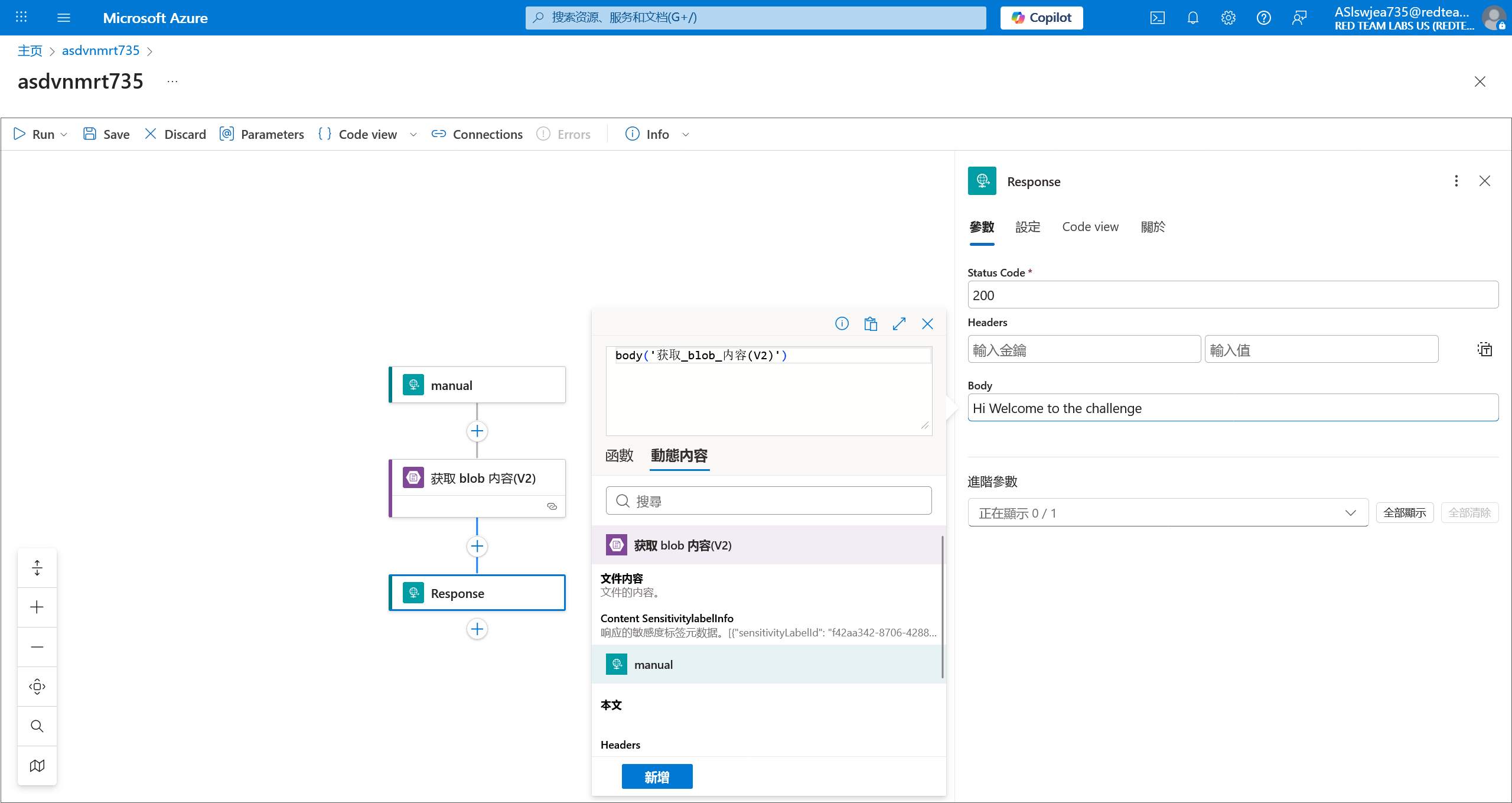Screen dimensions: 1512x803
Task: Switch Headers to text mode icon
Action: coord(1484,350)
